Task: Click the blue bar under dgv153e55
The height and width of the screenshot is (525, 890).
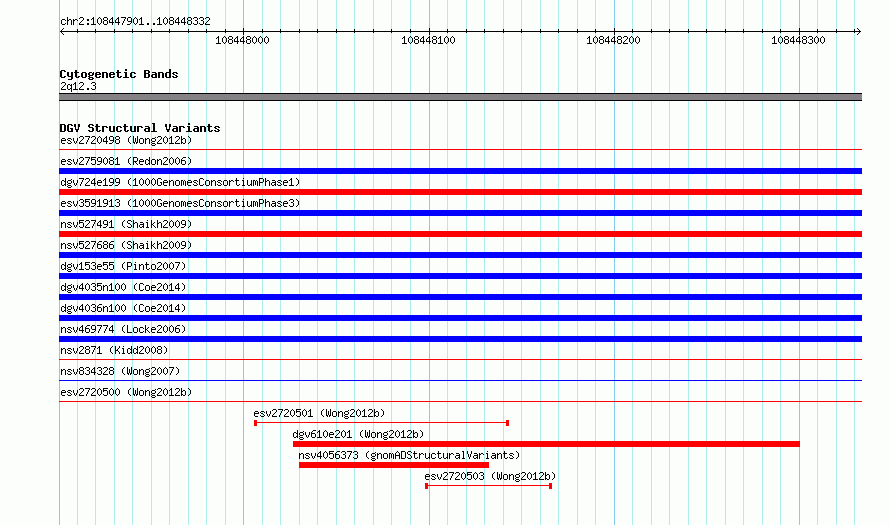Action: 460,276
